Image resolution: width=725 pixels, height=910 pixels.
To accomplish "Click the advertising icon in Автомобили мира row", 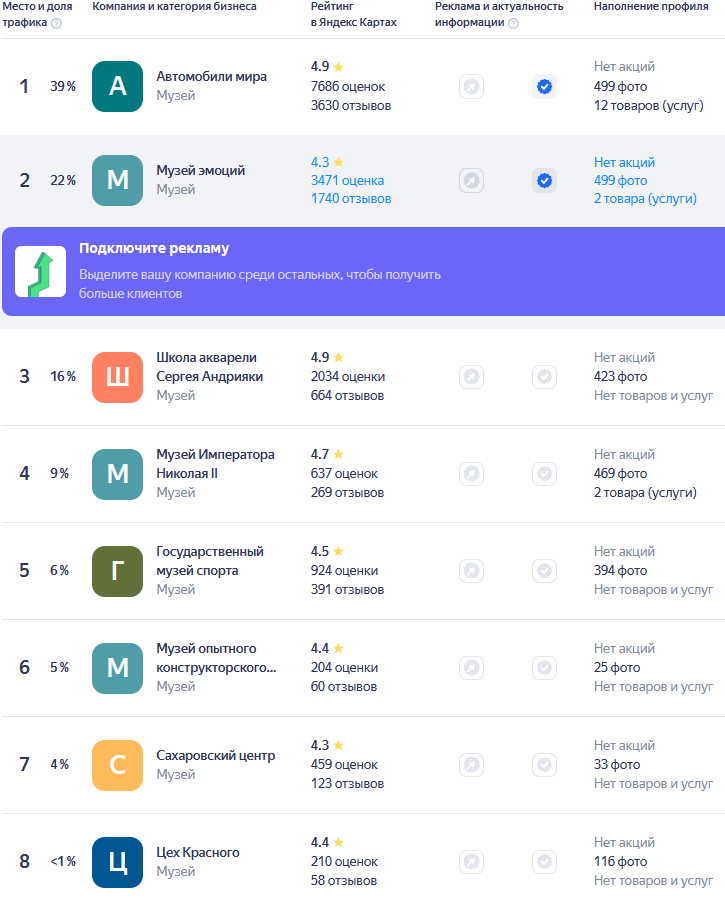I will coord(471,87).
